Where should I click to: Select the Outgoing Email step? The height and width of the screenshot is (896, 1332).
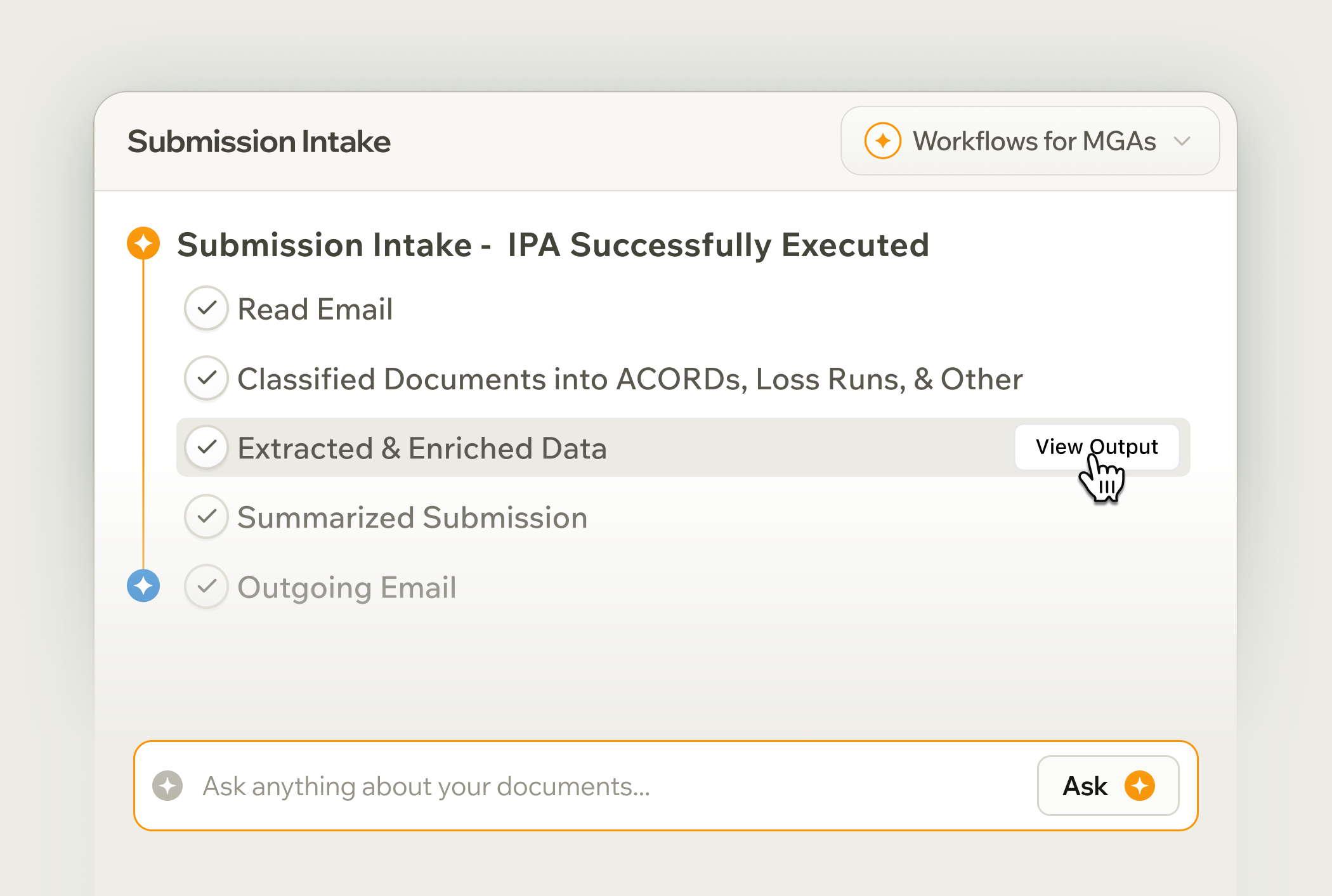tap(346, 587)
